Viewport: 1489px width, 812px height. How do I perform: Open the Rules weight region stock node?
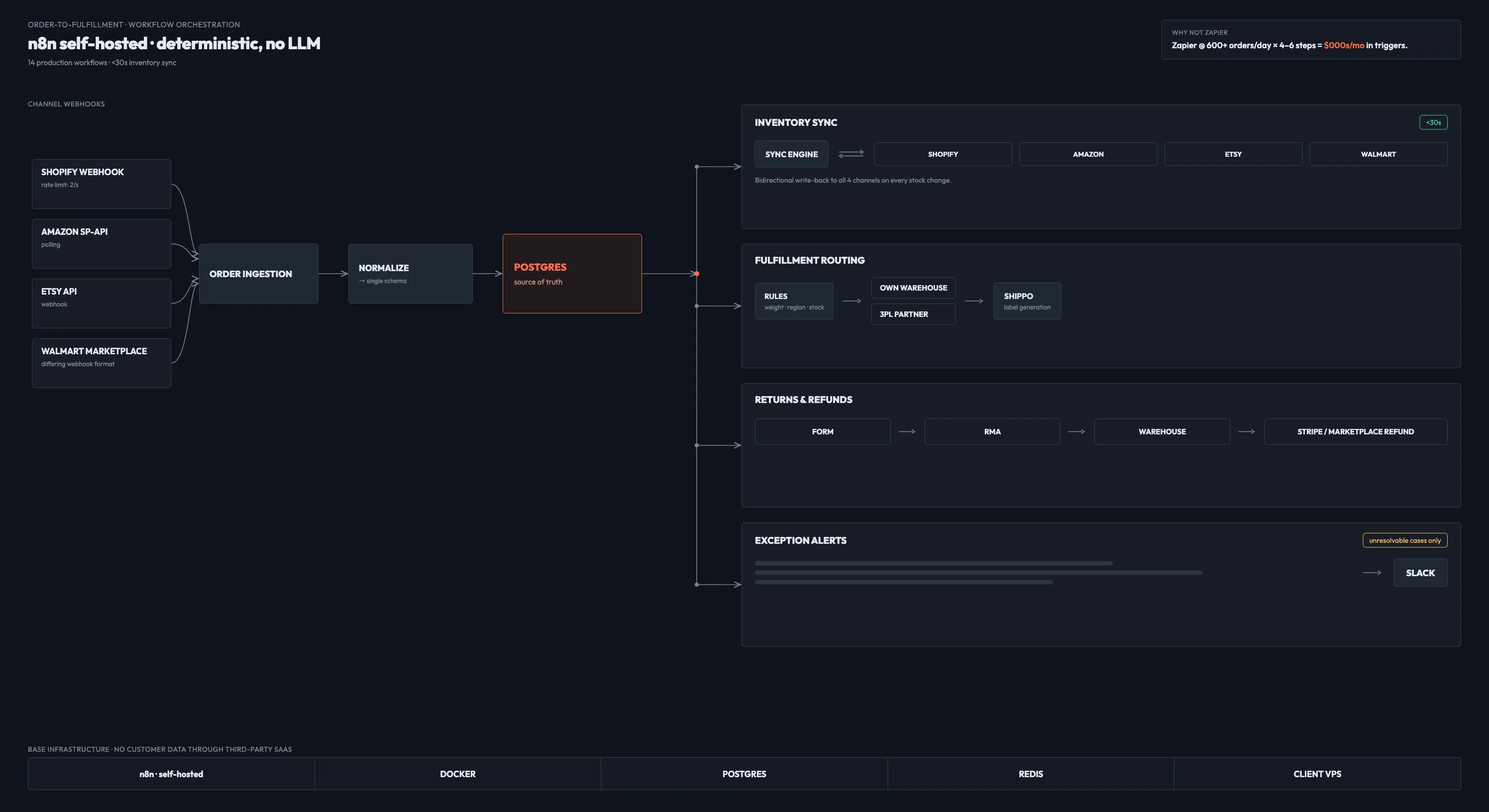coord(794,301)
